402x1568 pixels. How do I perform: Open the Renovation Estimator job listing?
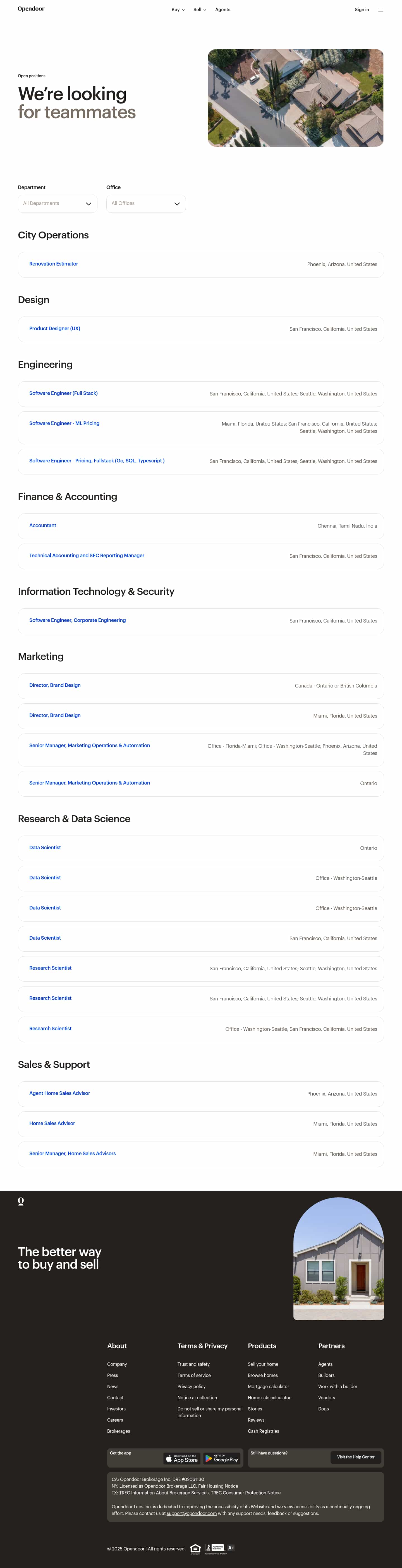coord(54,264)
